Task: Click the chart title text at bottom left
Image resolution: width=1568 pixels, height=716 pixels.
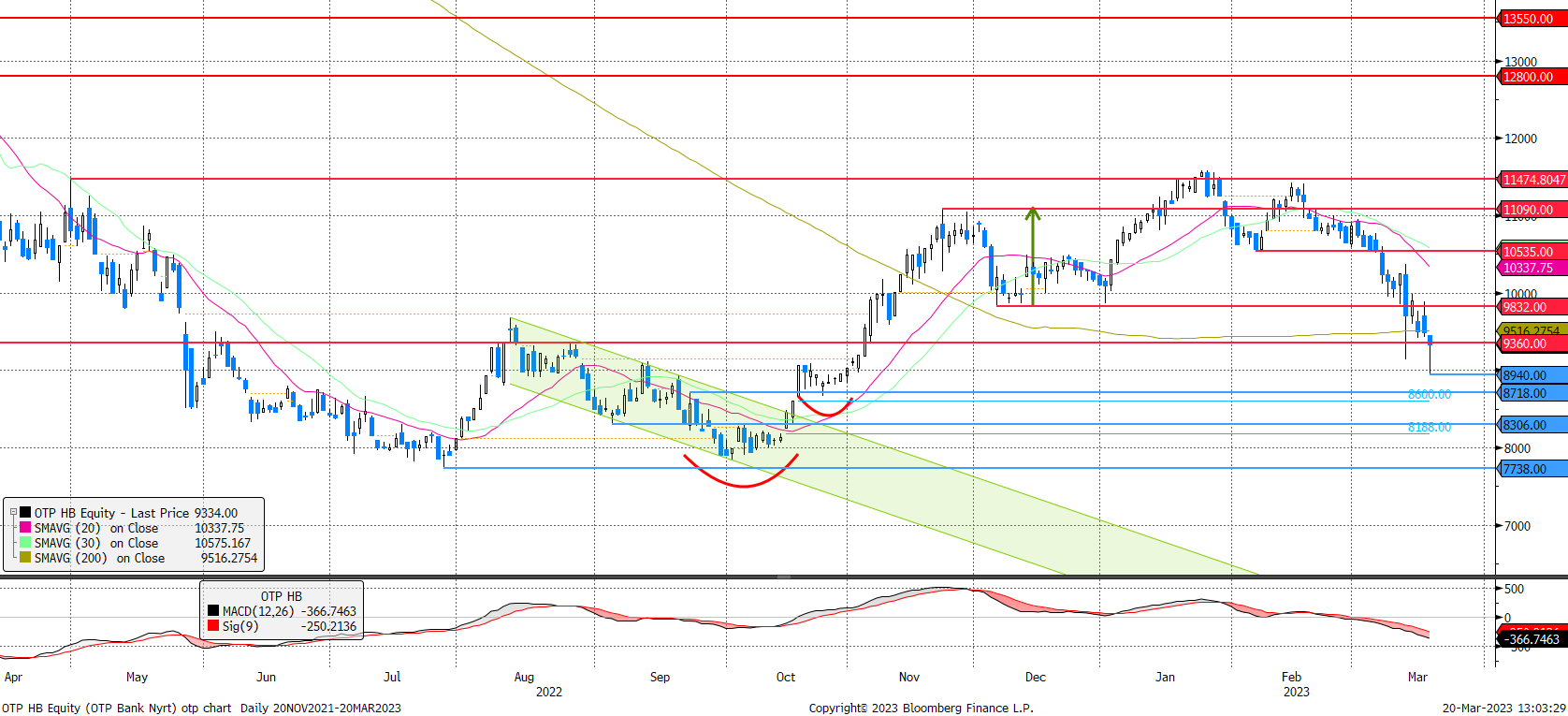Action: pos(201,708)
